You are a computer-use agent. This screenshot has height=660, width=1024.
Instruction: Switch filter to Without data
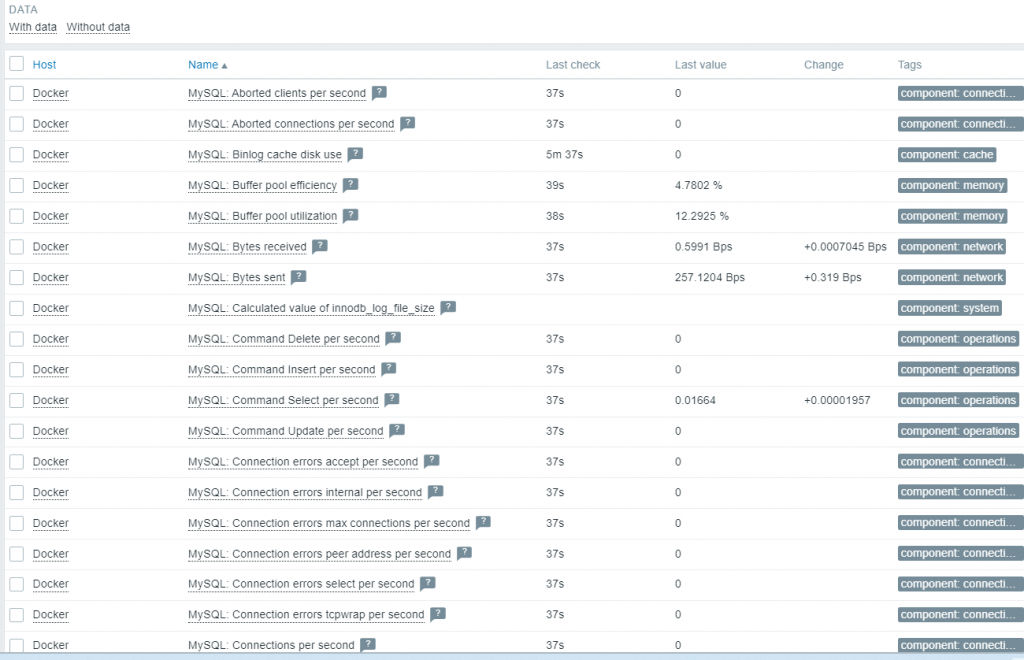(98, 27)
